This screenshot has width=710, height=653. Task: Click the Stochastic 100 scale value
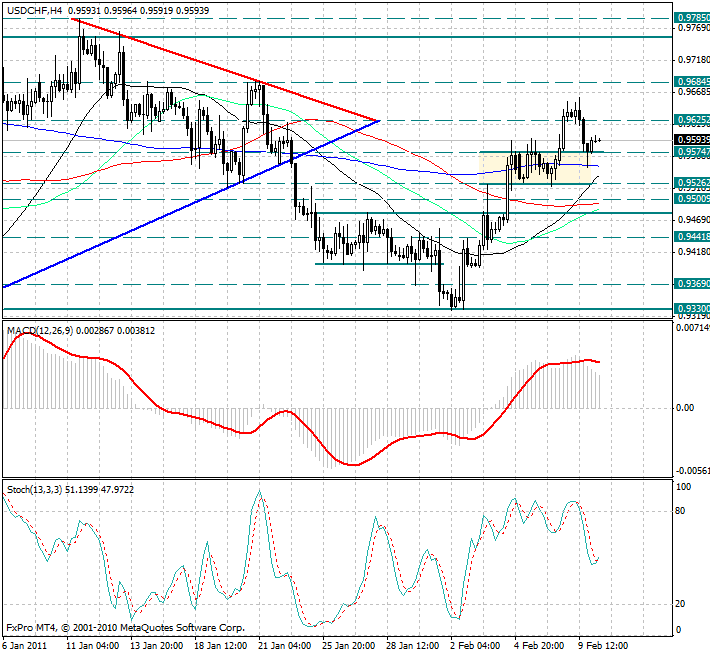click(683, 487)
